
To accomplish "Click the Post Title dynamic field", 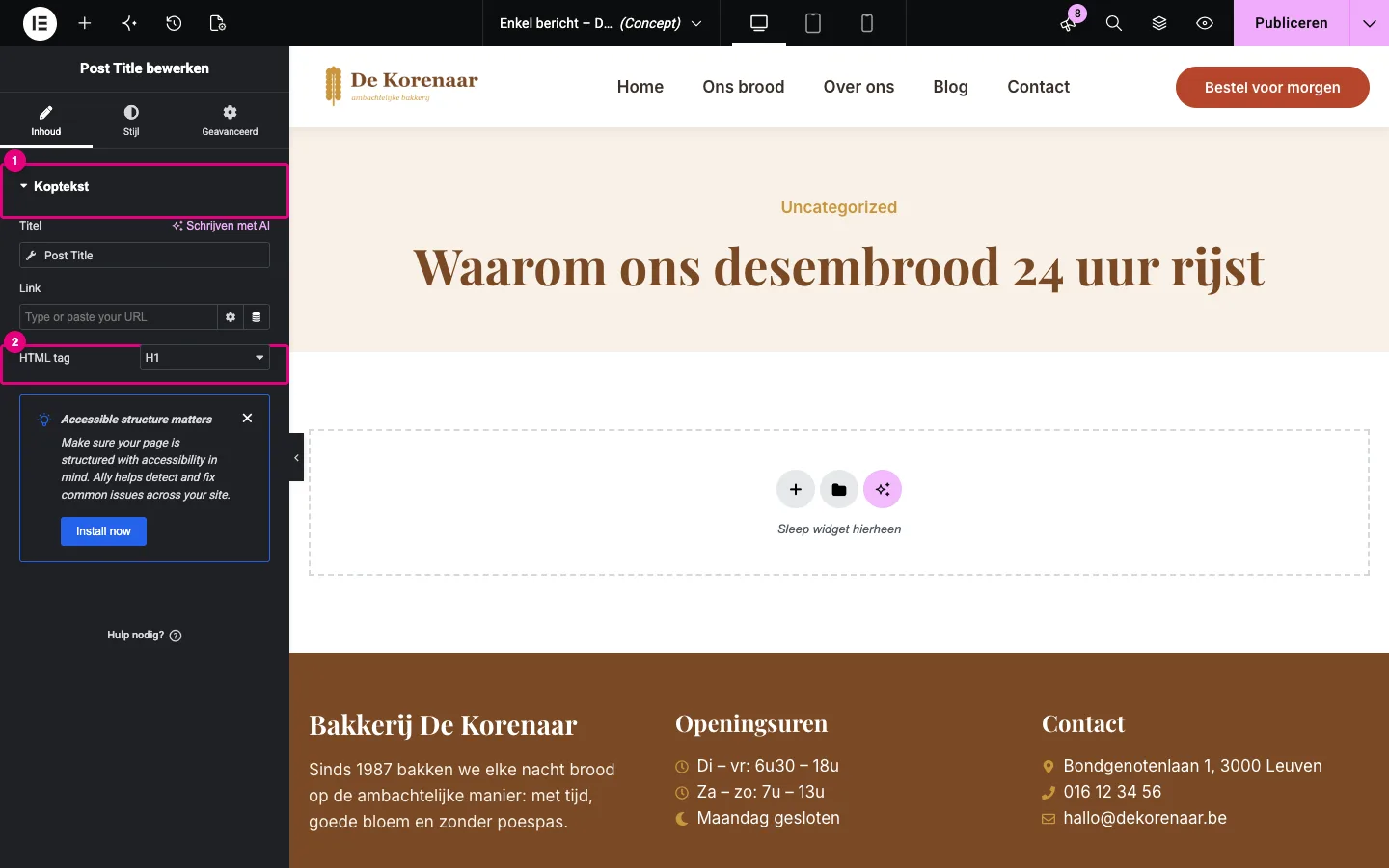I will 145,256.
